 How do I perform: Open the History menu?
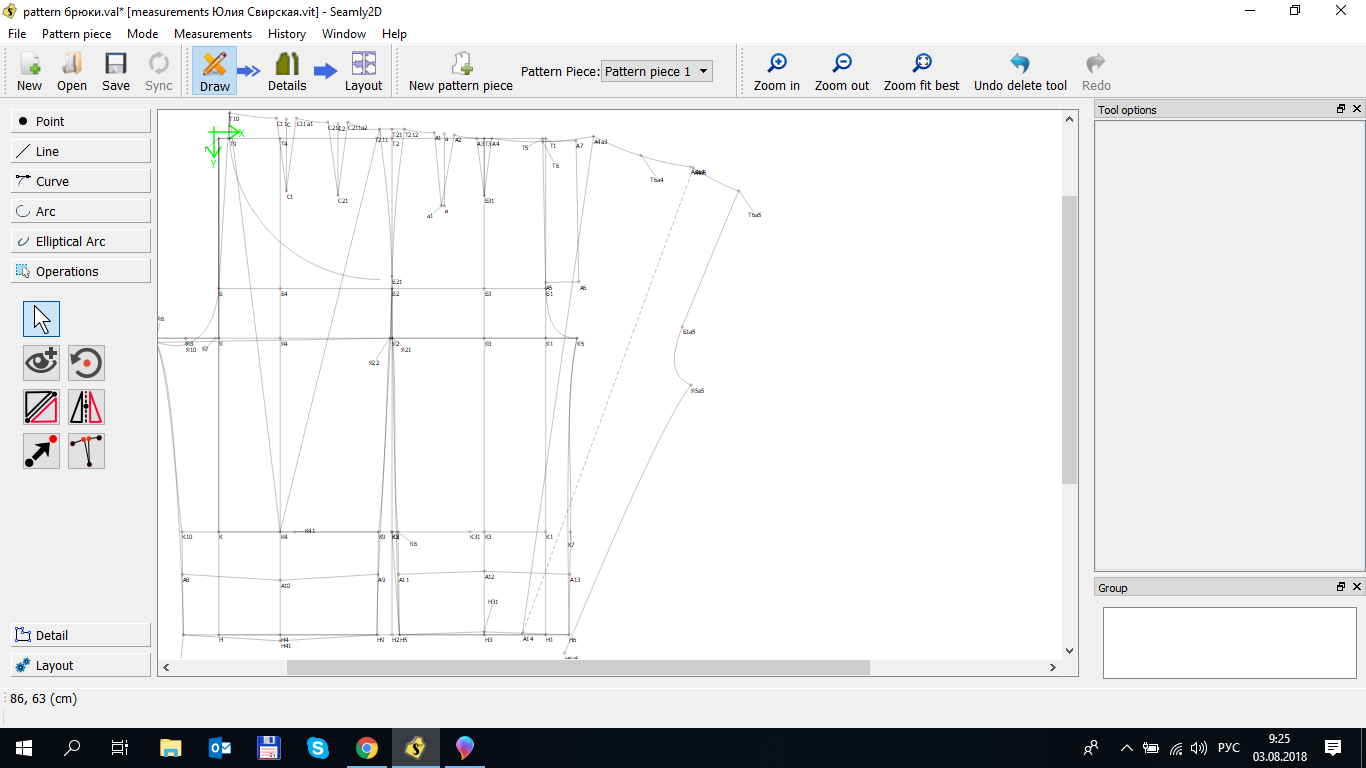pos(287,33)
